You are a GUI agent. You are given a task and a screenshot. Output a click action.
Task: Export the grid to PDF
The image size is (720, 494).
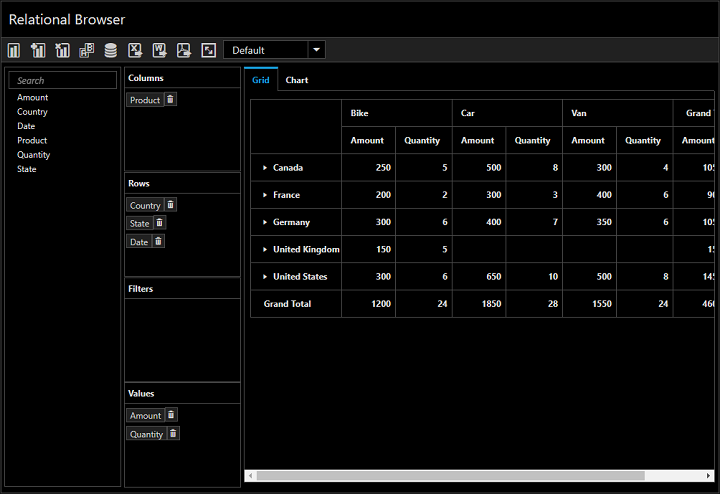pyautogui.click(x=184, y=50)
